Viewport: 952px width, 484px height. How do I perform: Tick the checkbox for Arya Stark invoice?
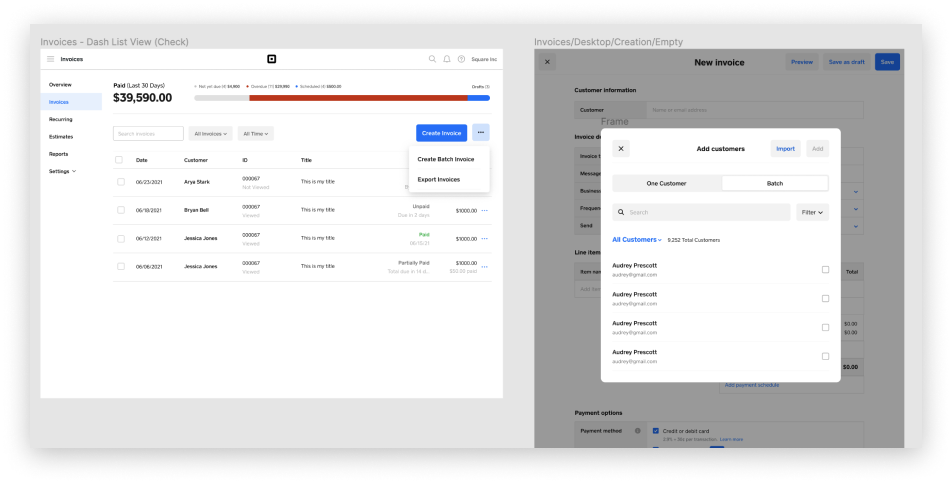click(120, 181)
